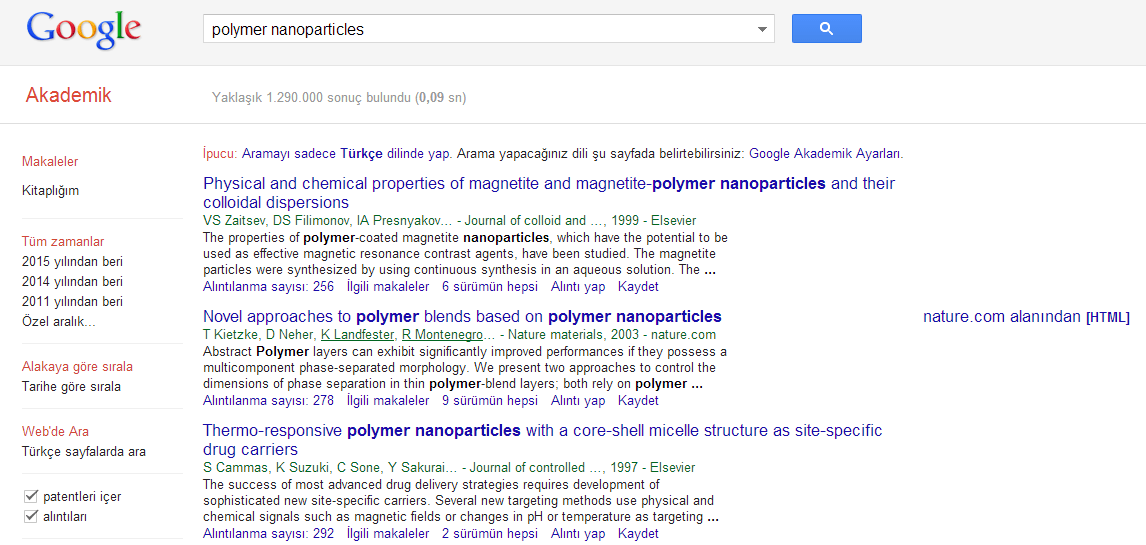1146x545 pixels.
Task: Click 'Kaydet' under the first result
Action: point(638,286)
